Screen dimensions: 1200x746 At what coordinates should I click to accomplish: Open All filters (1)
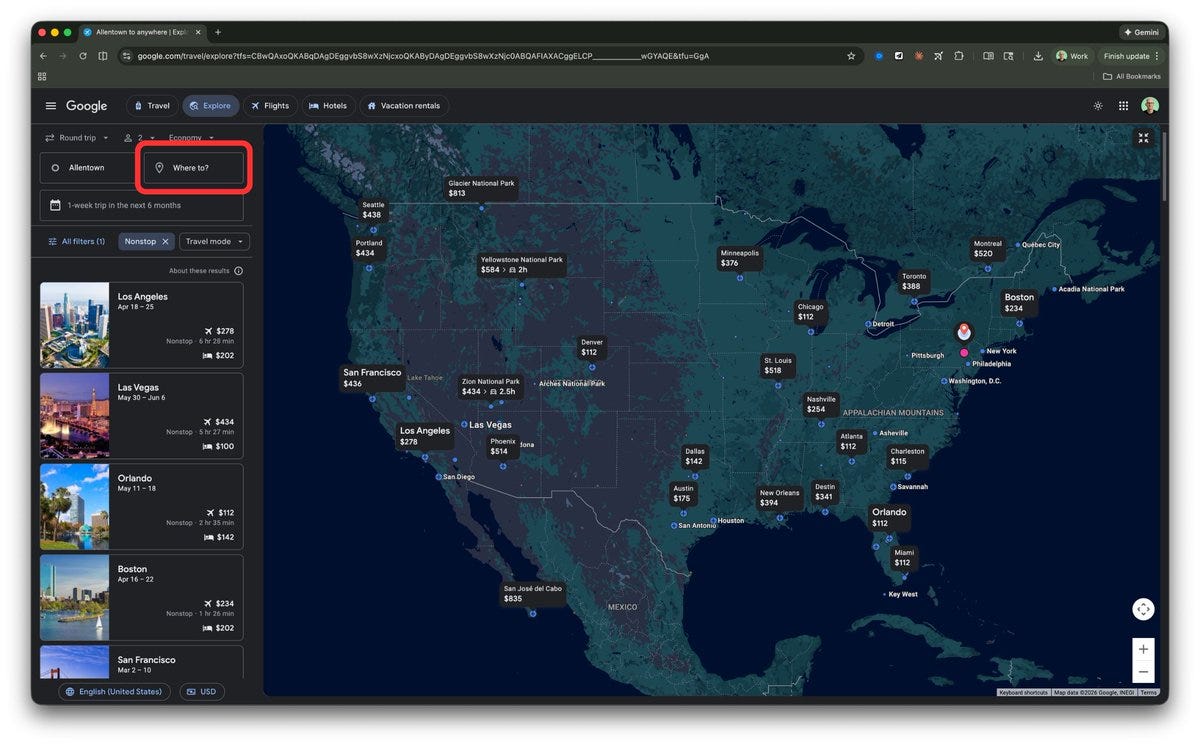[76, 241]
